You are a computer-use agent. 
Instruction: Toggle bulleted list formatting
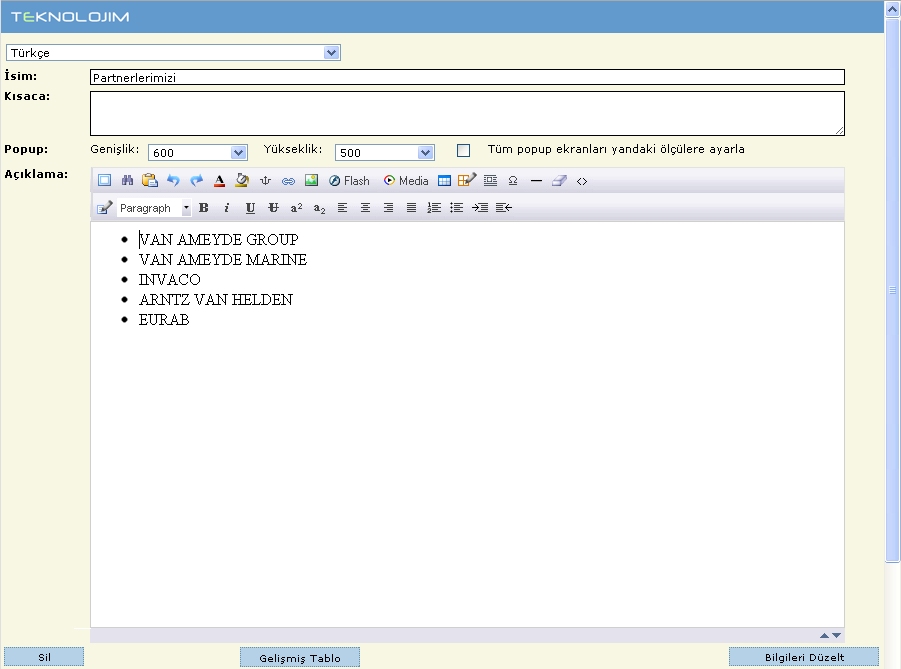(457, 207)
